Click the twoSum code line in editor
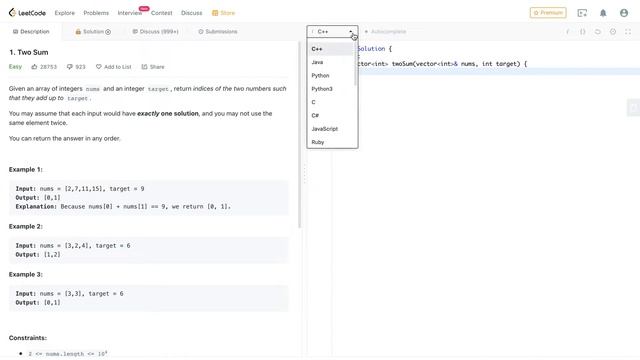640x360 pixels. tap(442, 64)
